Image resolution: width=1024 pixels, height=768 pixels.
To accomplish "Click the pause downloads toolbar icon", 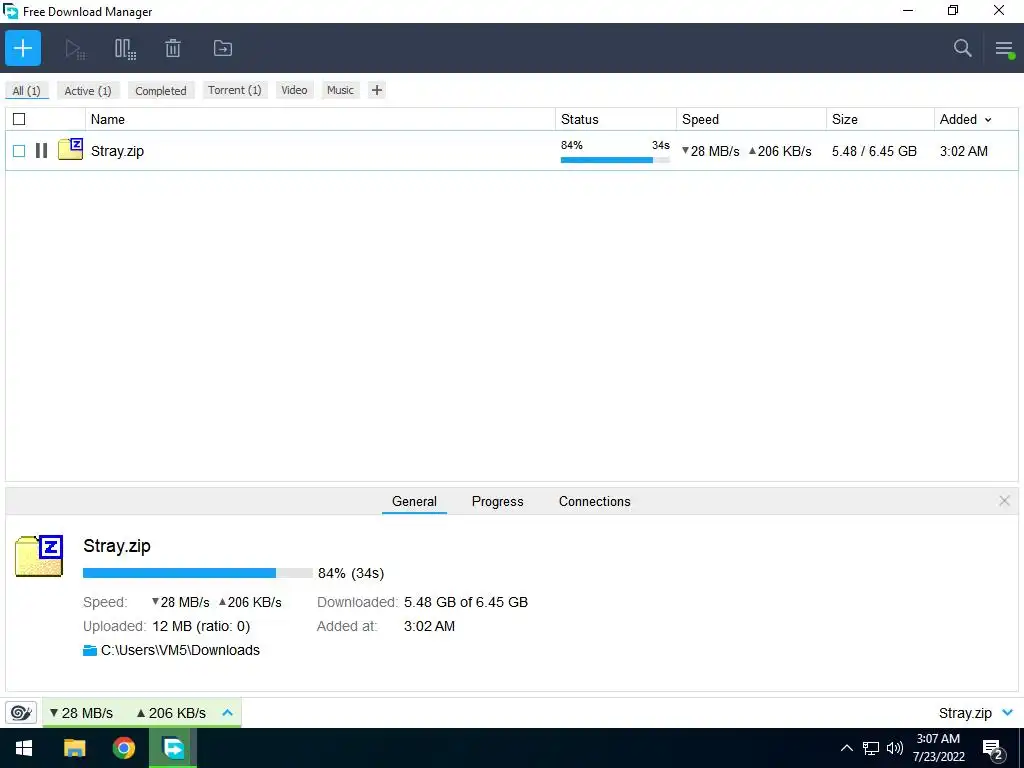I will click(x=125, y=48).
